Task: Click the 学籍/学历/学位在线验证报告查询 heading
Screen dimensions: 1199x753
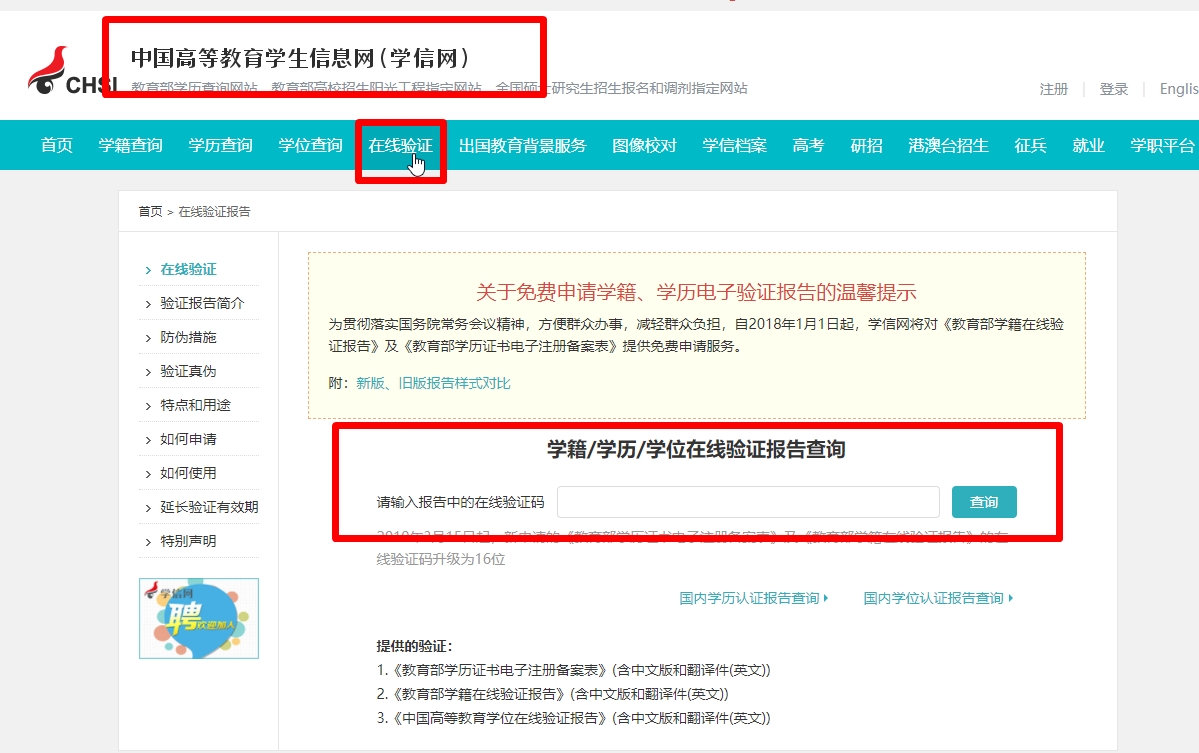Action: (696, 450)
